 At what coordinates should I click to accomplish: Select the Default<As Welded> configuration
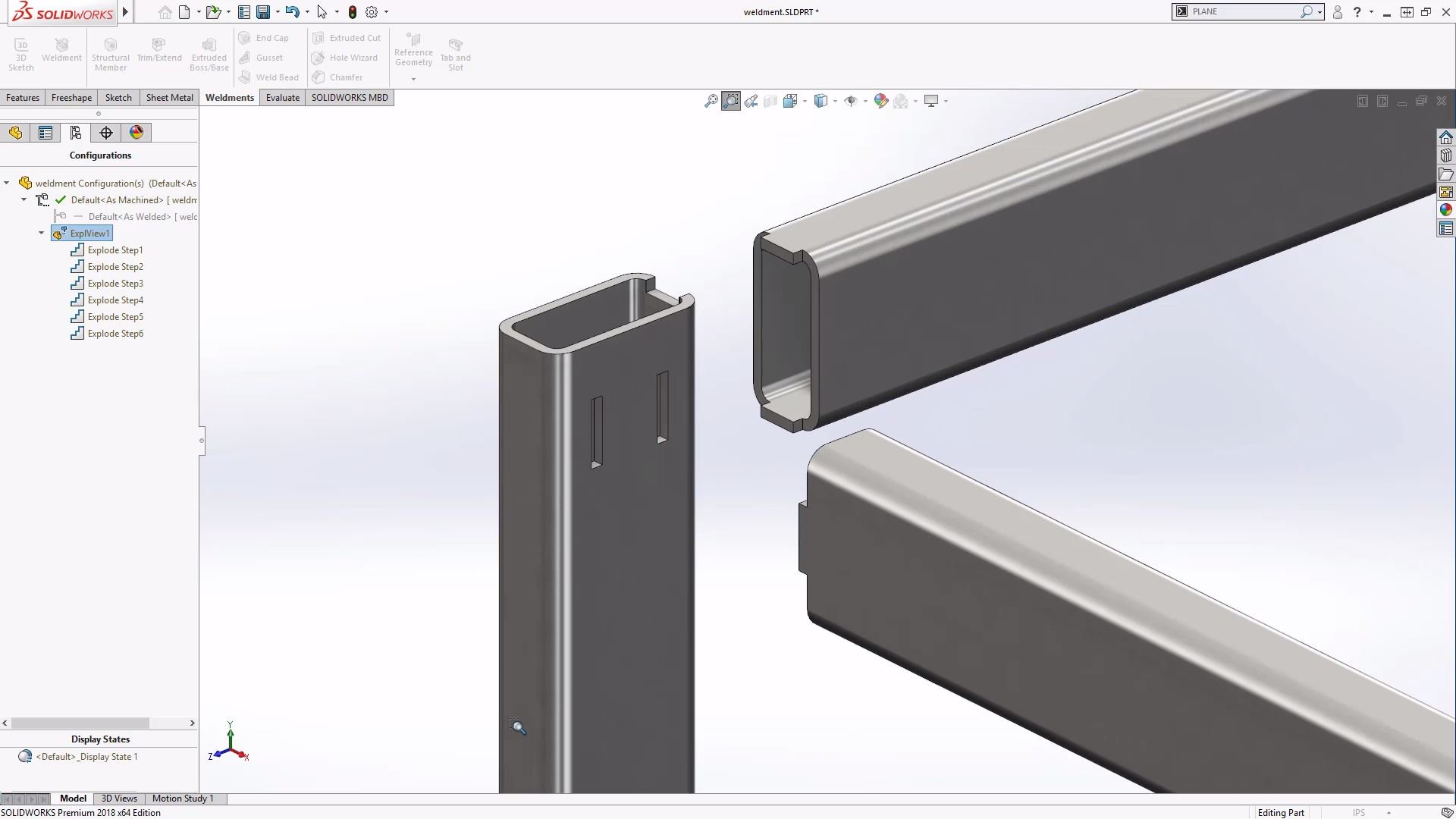coord(125,217)
